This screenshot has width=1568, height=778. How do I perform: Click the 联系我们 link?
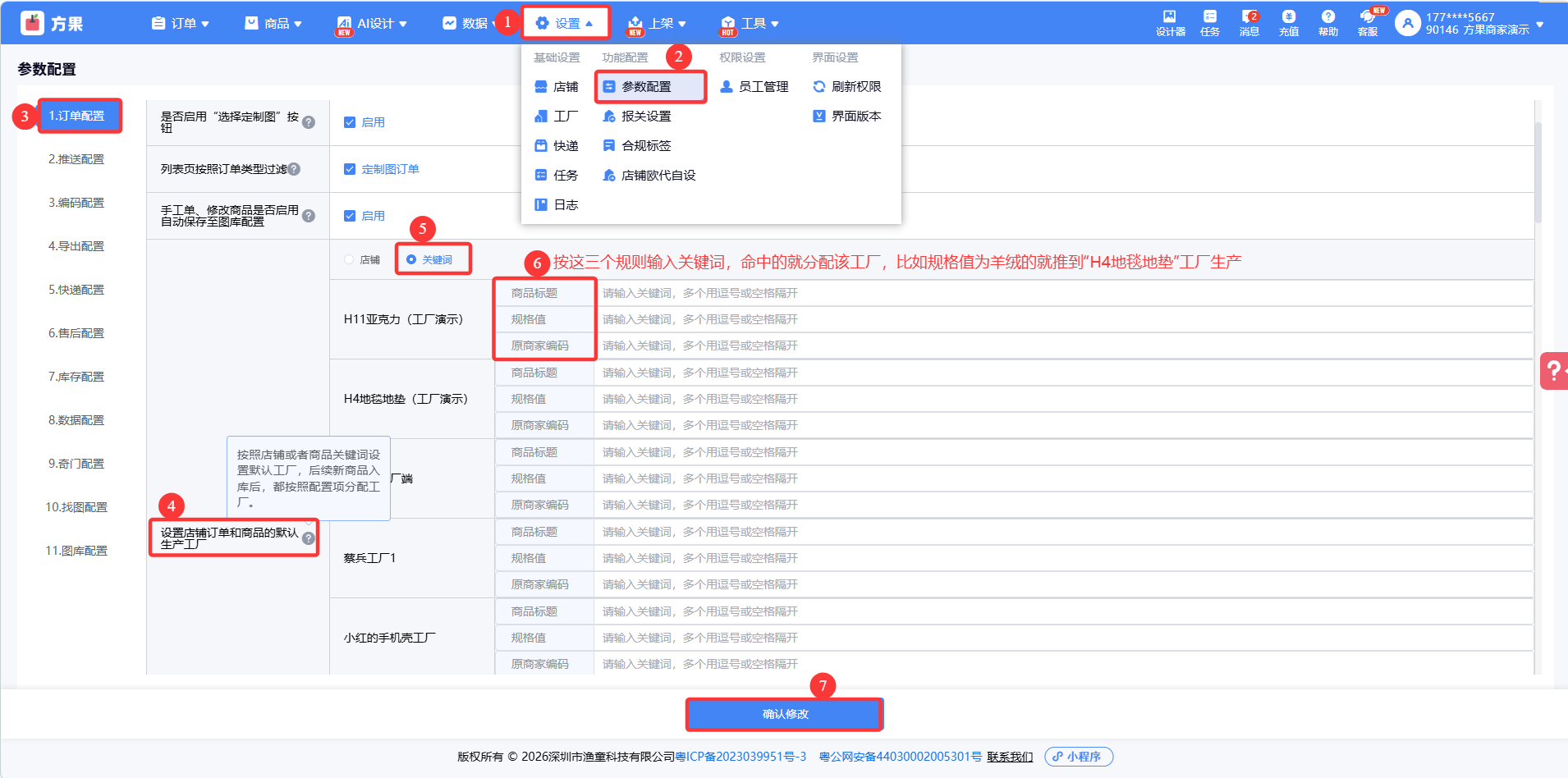pyautogui.click(x=1010, y=757)
